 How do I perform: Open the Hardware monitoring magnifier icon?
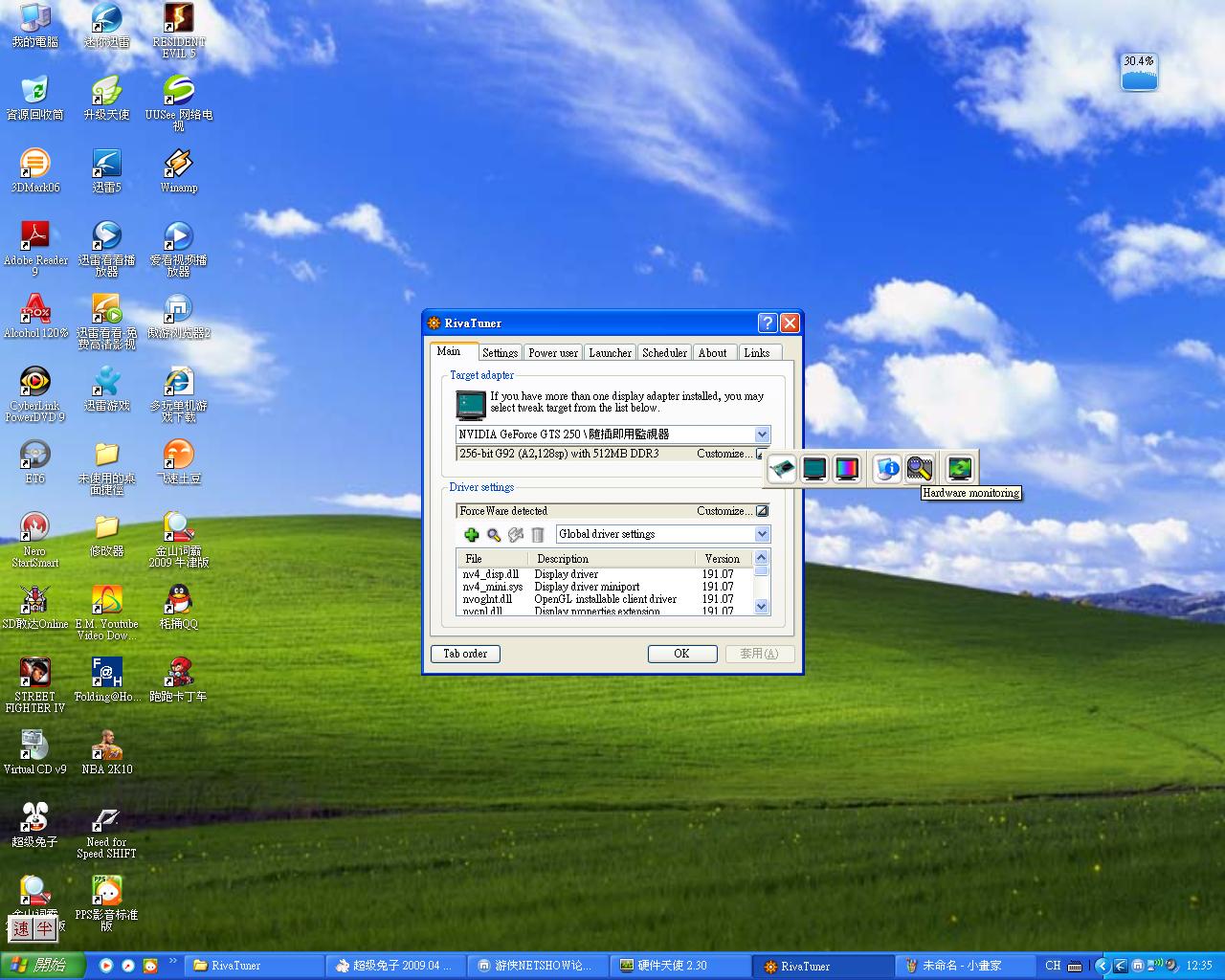pos(920,469)
